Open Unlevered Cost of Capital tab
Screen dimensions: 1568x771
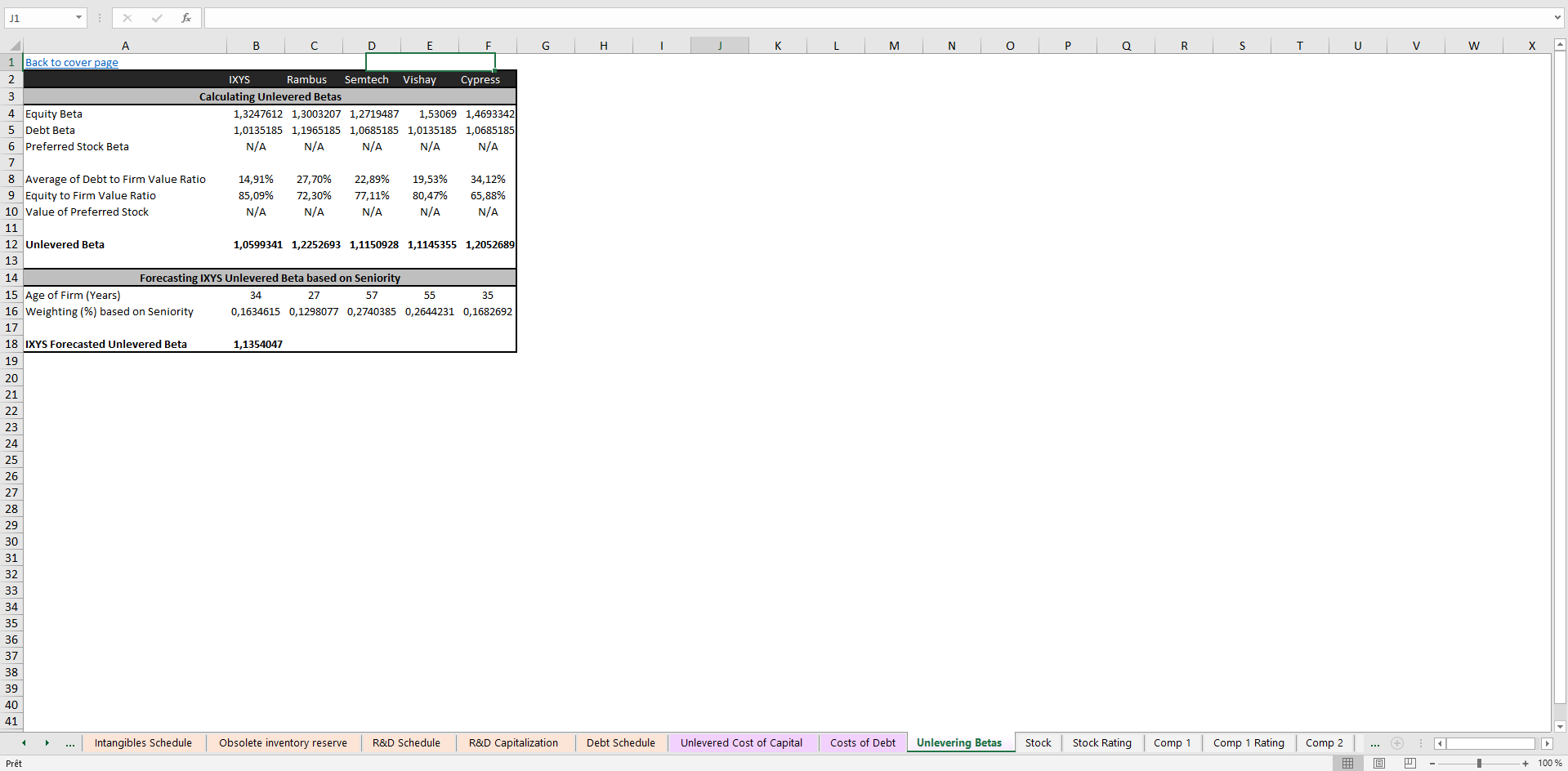741,743
